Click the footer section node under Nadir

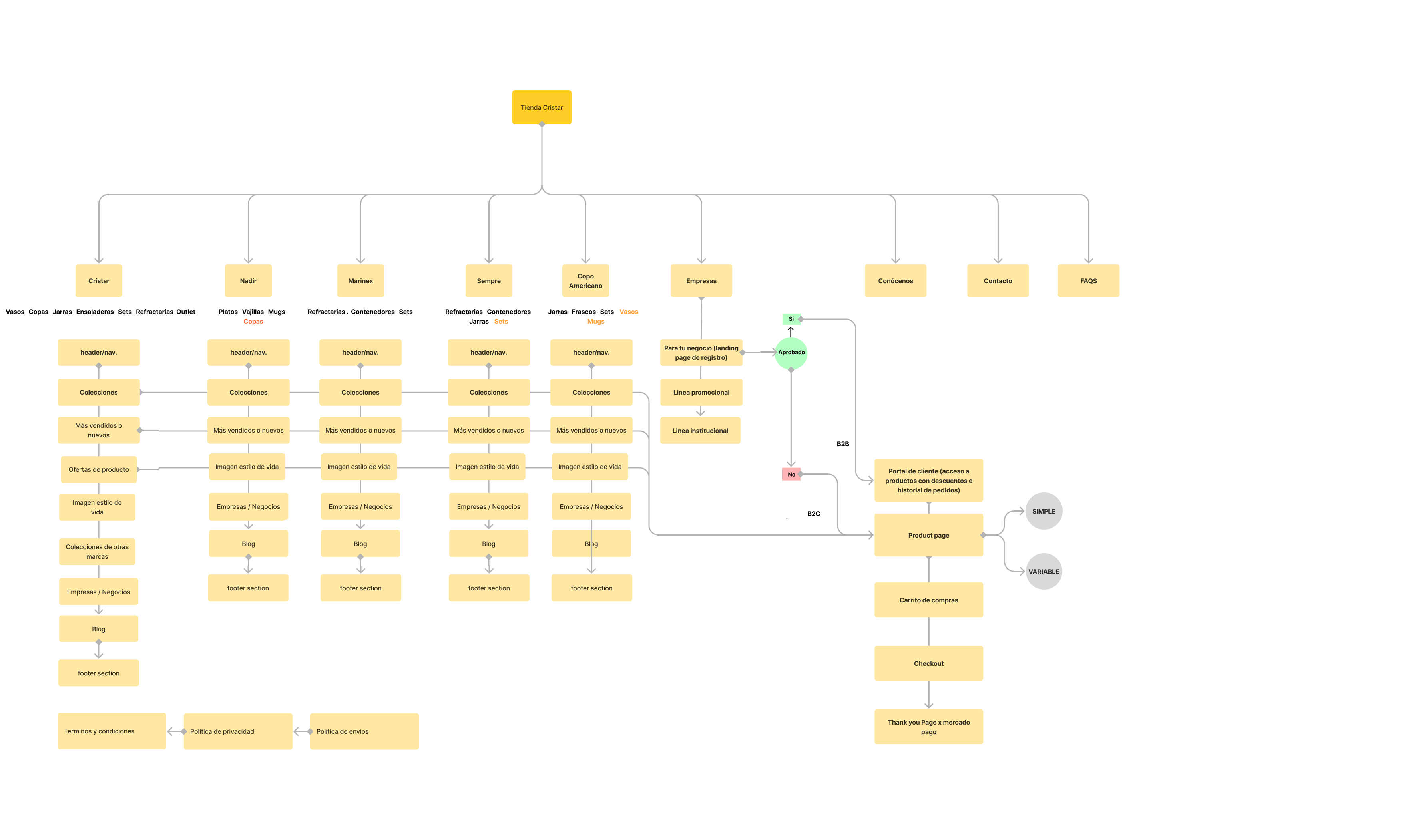point(248,588)
